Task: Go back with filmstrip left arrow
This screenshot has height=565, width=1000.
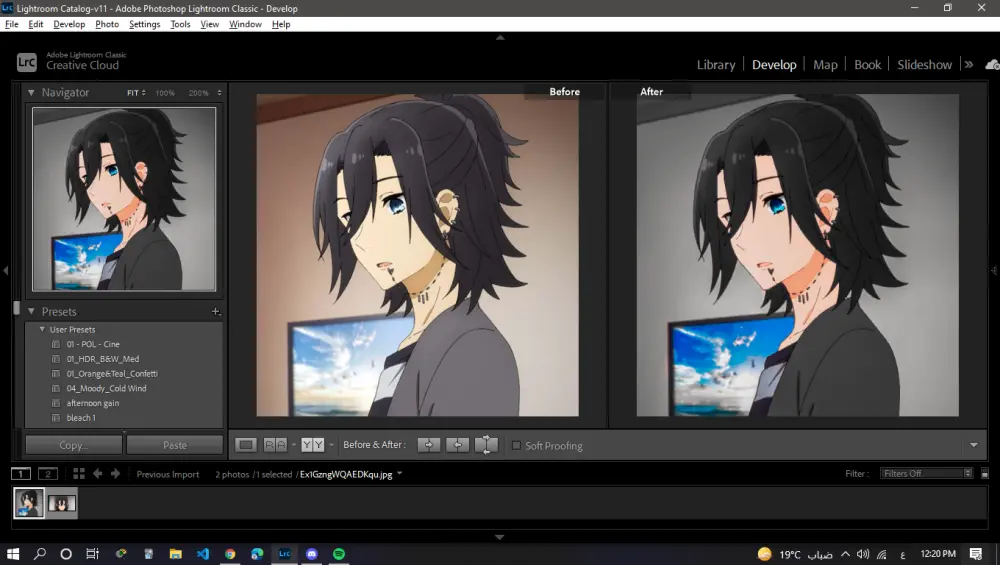Action: tap(98, 474)
